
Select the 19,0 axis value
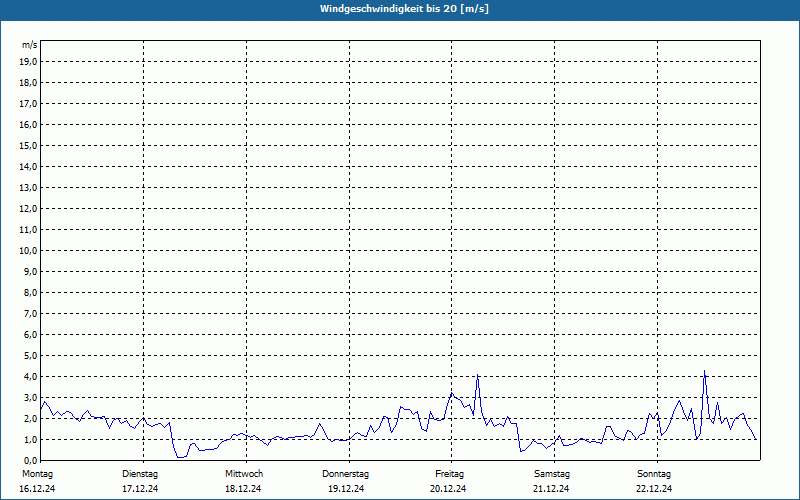click(28, 62)
